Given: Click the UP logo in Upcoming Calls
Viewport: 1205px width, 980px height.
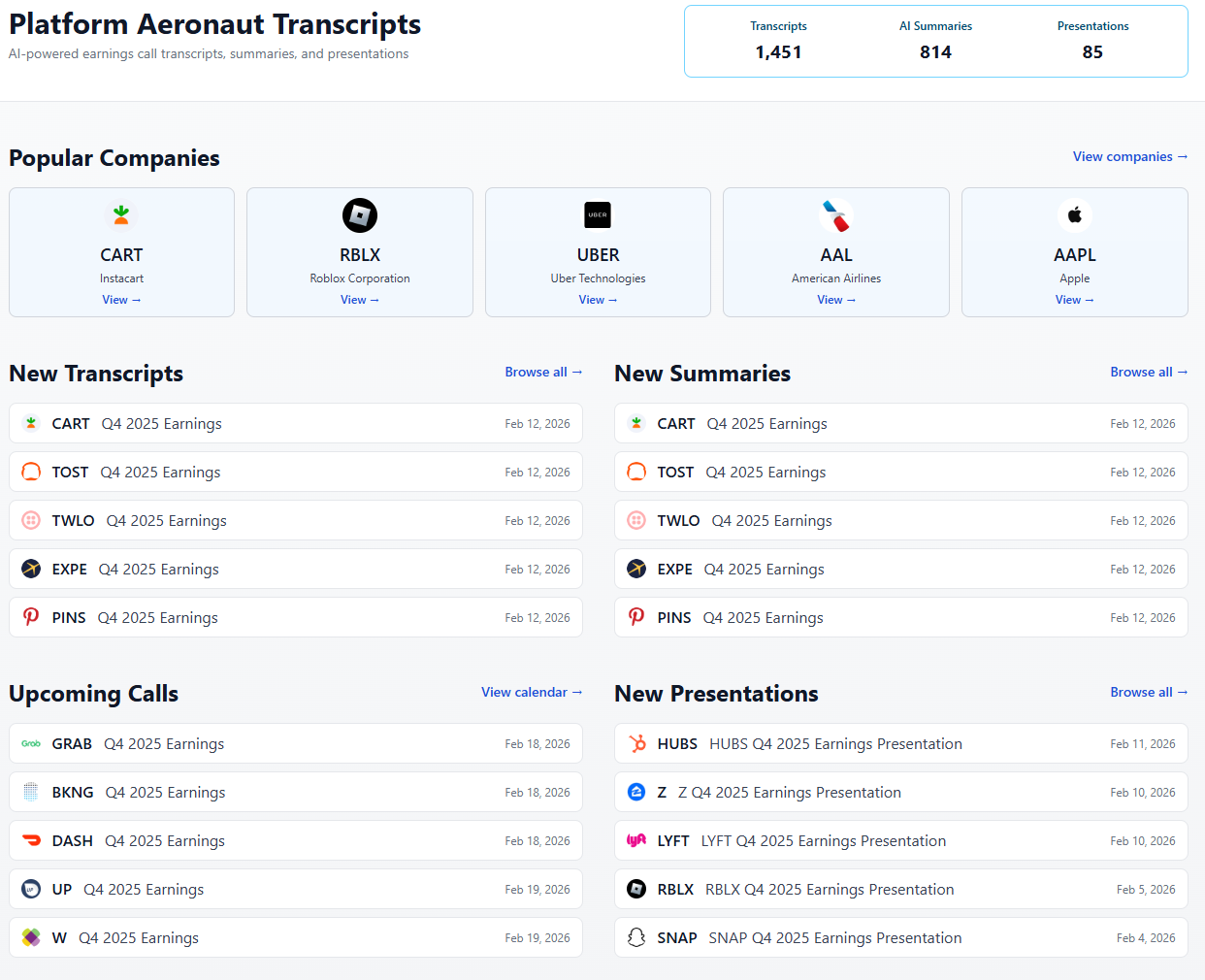Looking at the screenshot, I should click(31, 889).
